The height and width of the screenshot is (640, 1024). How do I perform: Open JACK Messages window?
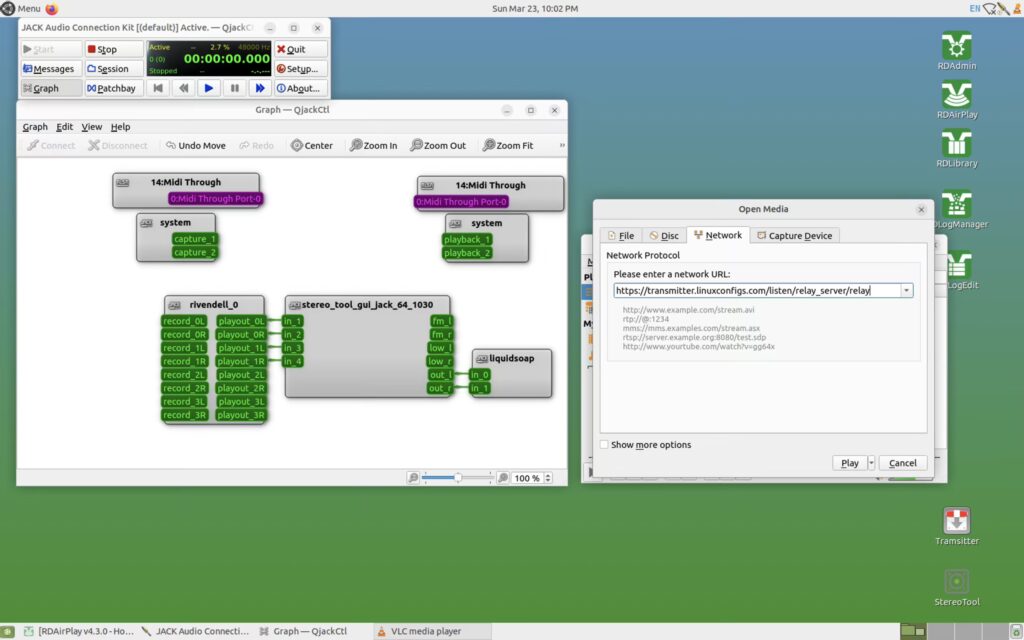tap(51, 69)
